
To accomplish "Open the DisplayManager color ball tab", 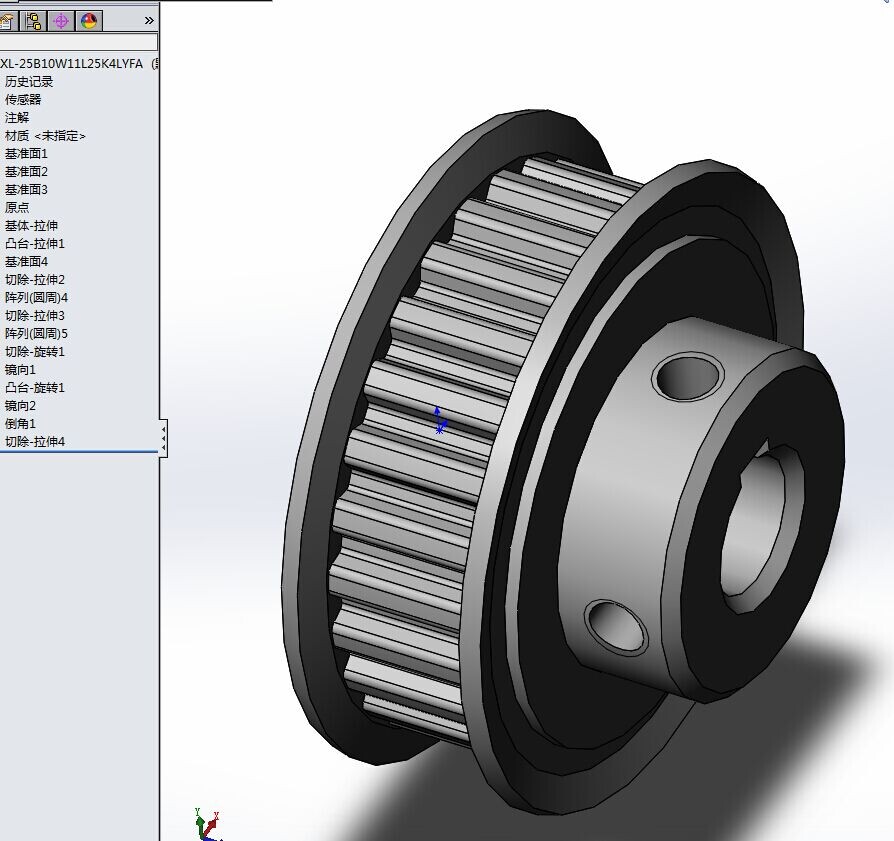I will tap(89, 21).
